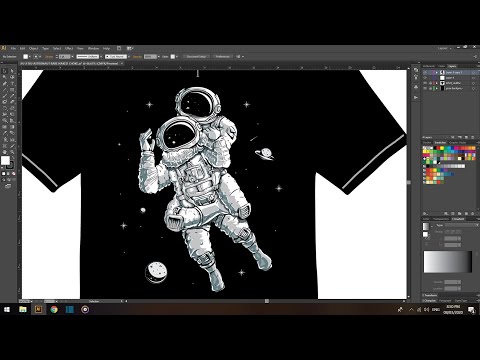Toggle the lock on the black-thumbnail bottom layer
This screenshot has width=480, height=360.
click(x=430, y=88)
